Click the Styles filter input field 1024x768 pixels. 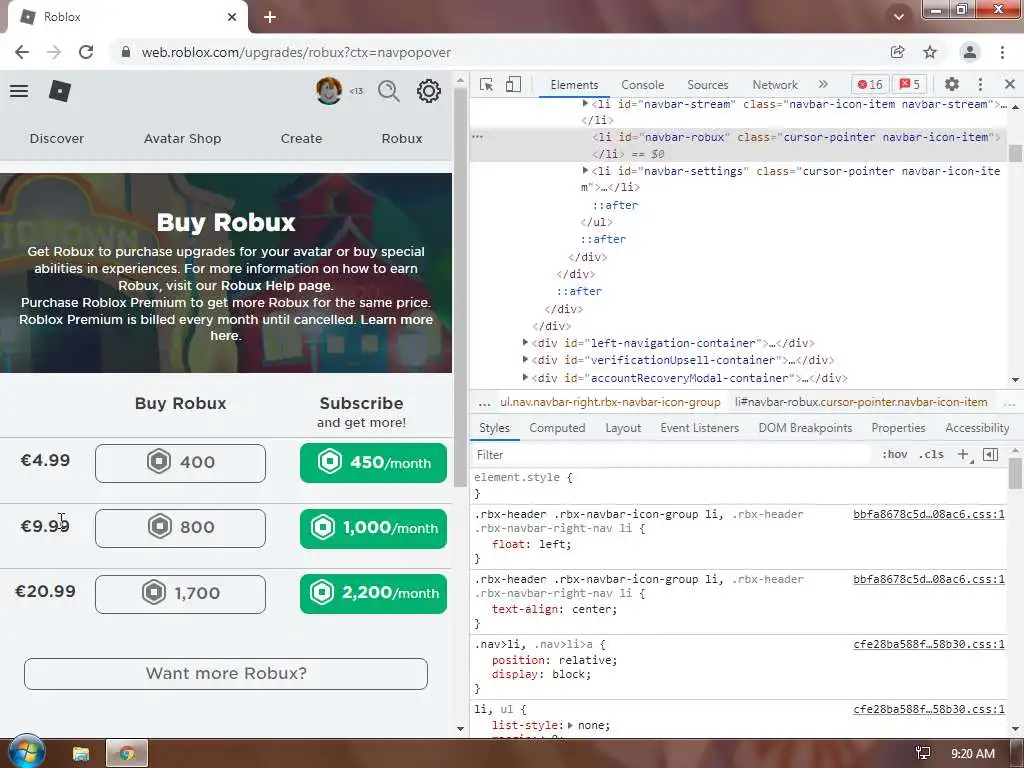click(671, 455)
